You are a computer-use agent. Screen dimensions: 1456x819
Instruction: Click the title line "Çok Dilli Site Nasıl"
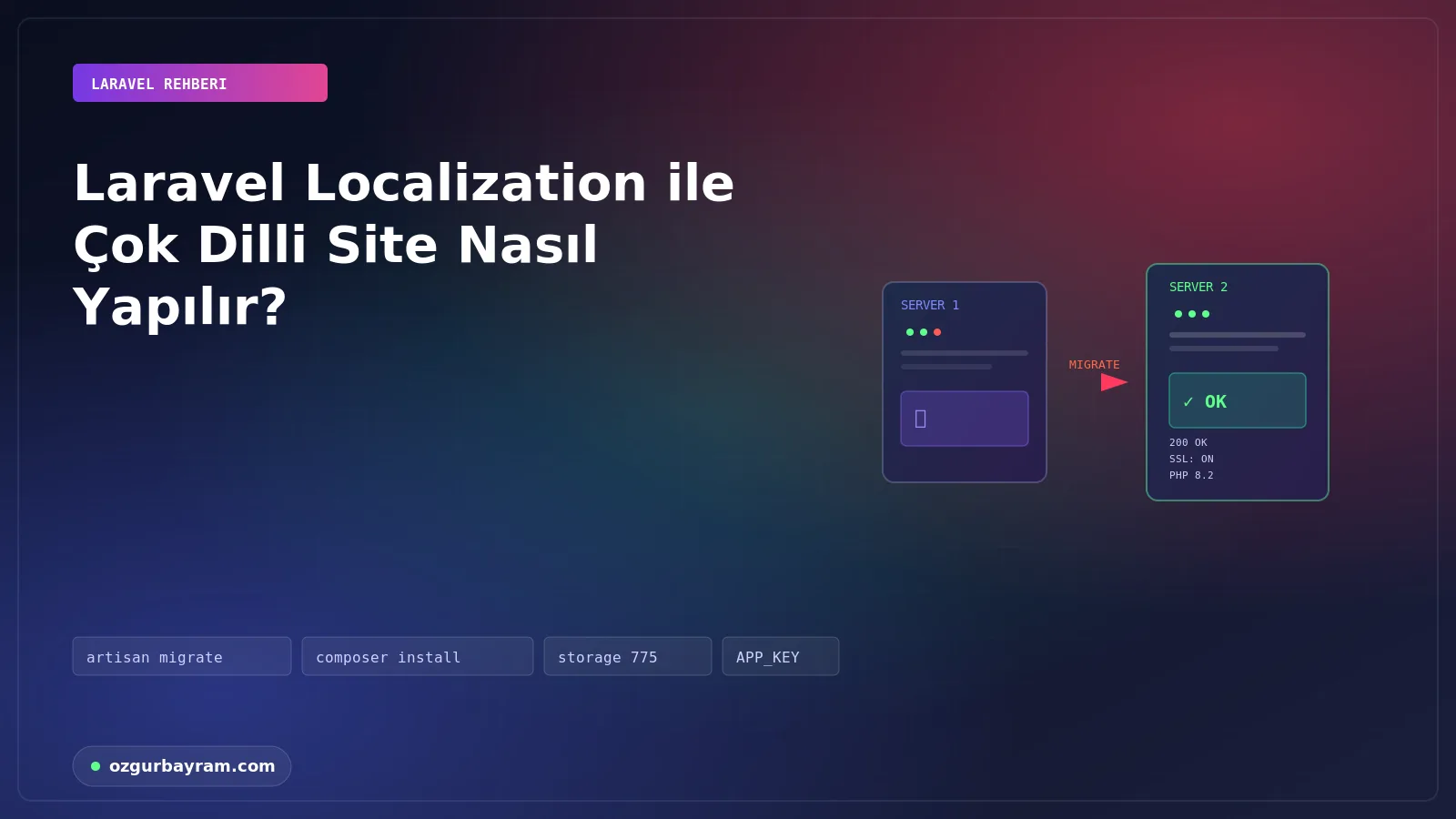[336, 245]
